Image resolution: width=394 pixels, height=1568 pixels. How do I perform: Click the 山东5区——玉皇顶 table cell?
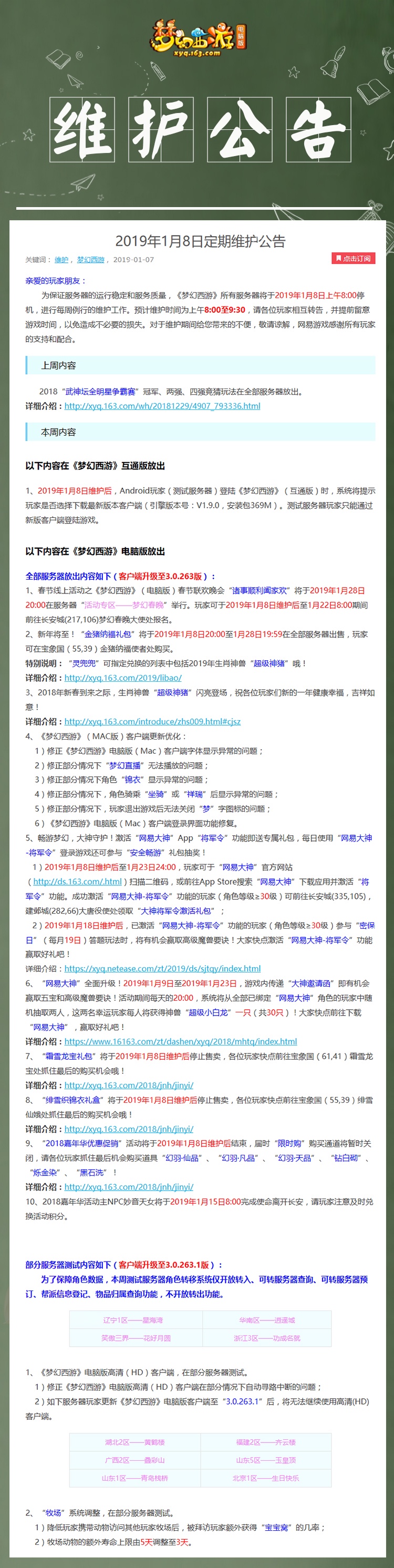(266, 1460)
